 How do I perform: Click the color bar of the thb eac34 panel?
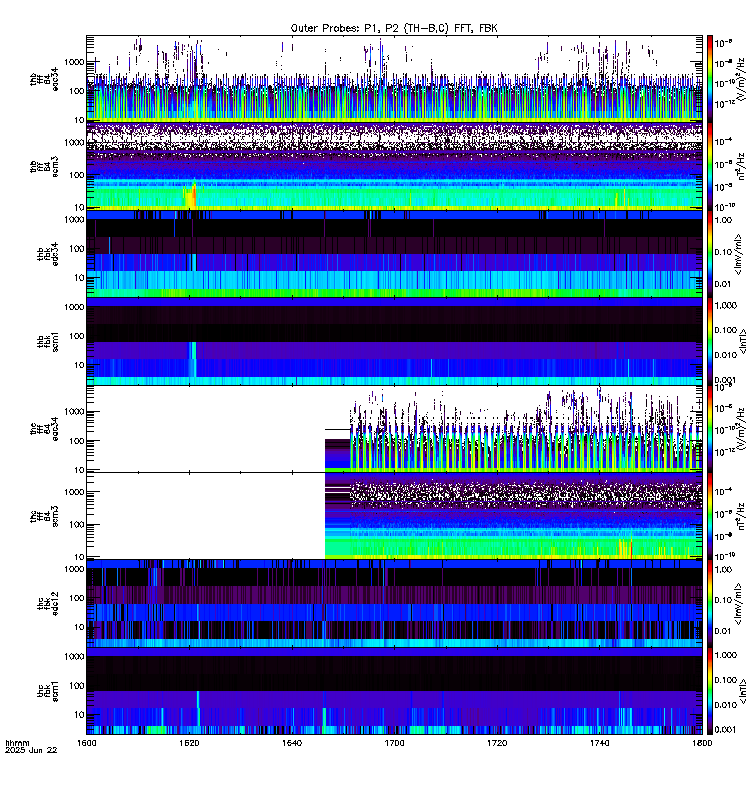coord(709,79)
